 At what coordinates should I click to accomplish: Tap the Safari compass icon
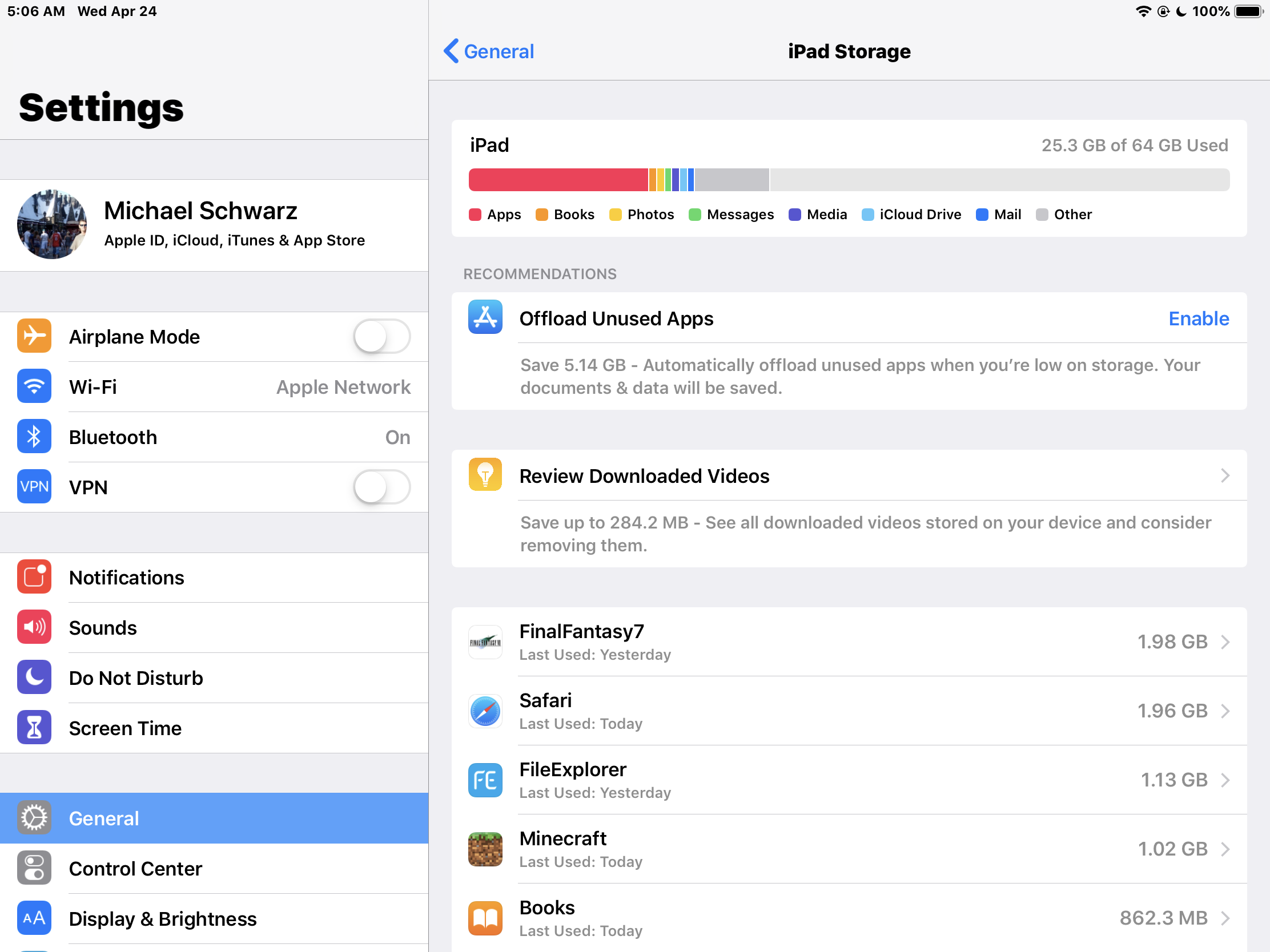click(x=485, y=711)
